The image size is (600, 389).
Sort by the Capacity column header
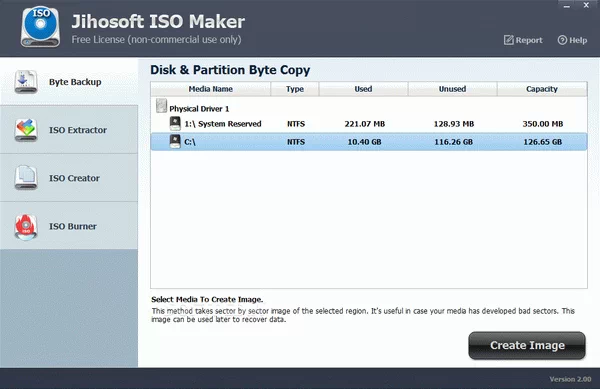click(542, 89)
